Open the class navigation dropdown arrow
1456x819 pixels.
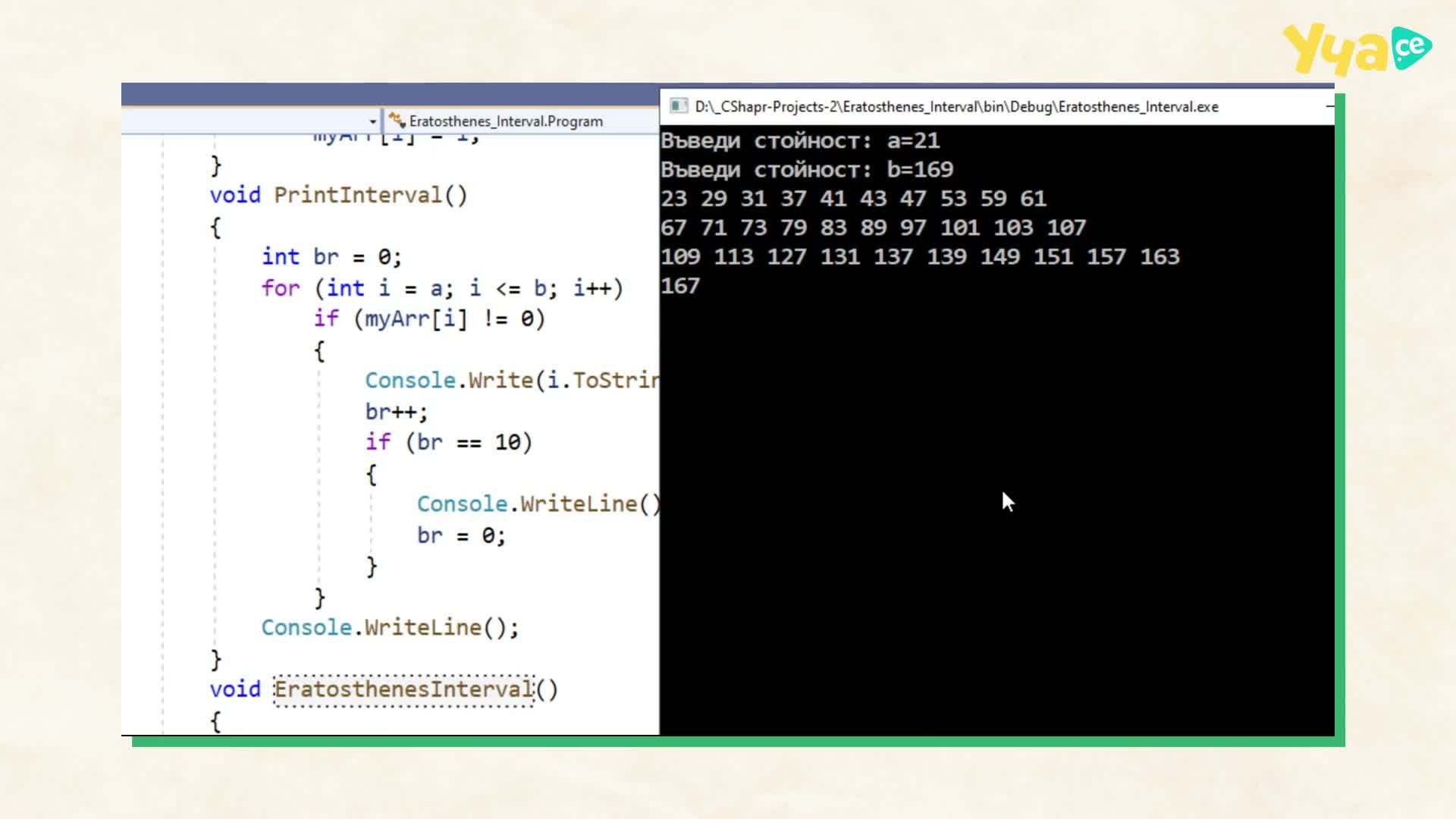click(x=372, y=121)
